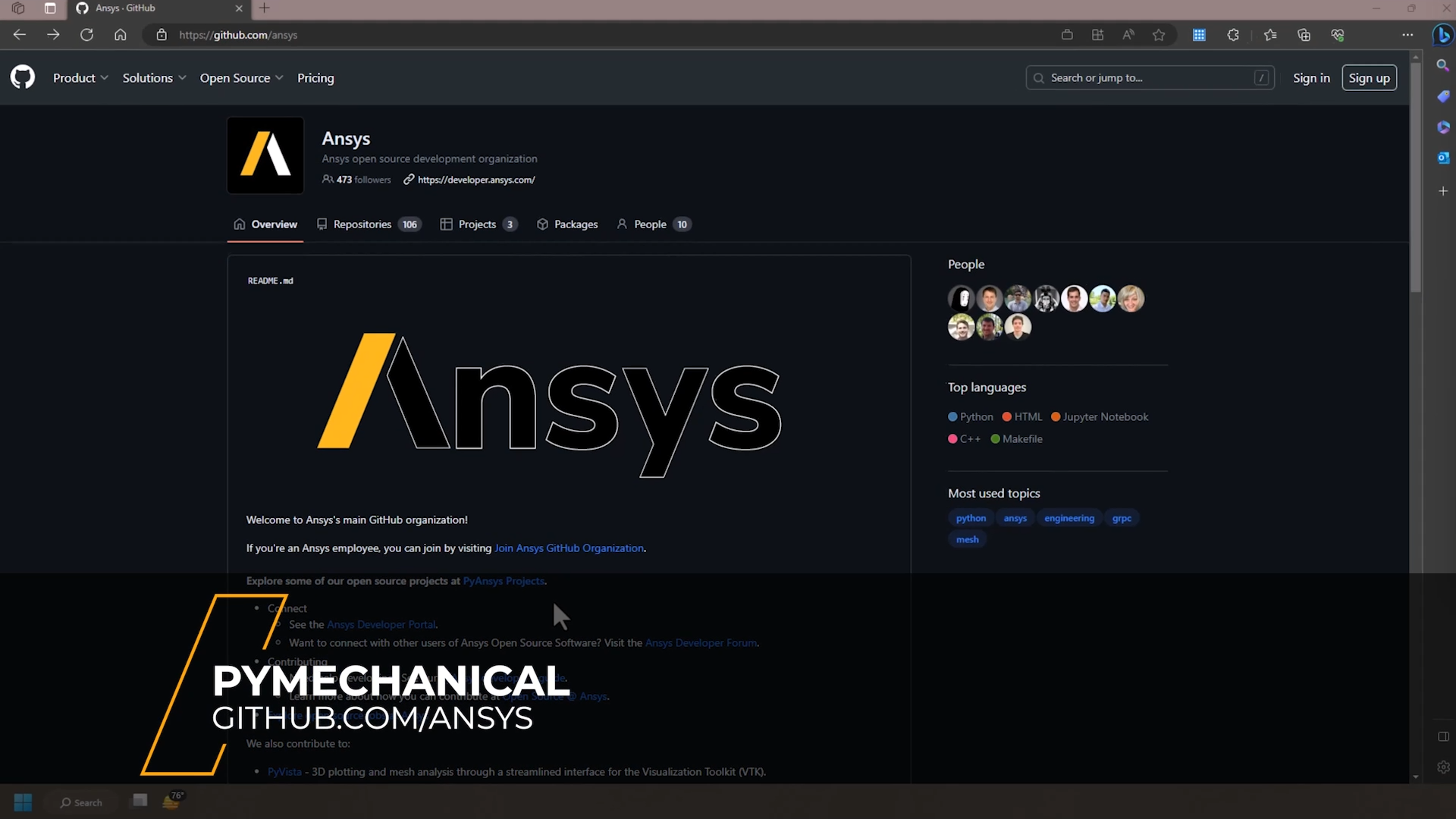Open browser settings ellipsis menu
Image resolution: width=1456 pixels, height=819 pixels.
point(1407,35)
